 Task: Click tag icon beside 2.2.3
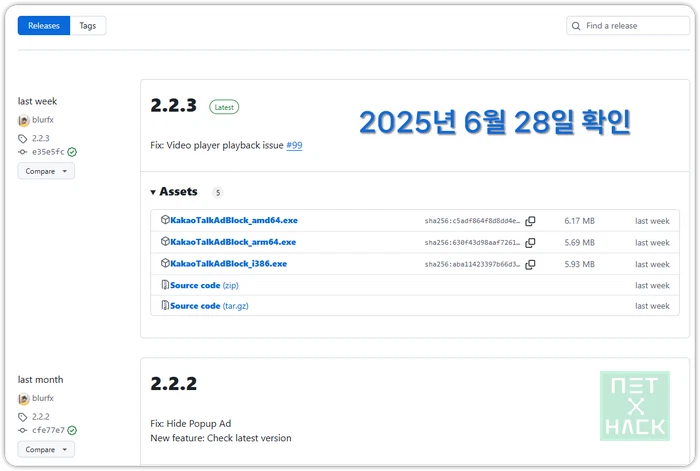point(22,138)
